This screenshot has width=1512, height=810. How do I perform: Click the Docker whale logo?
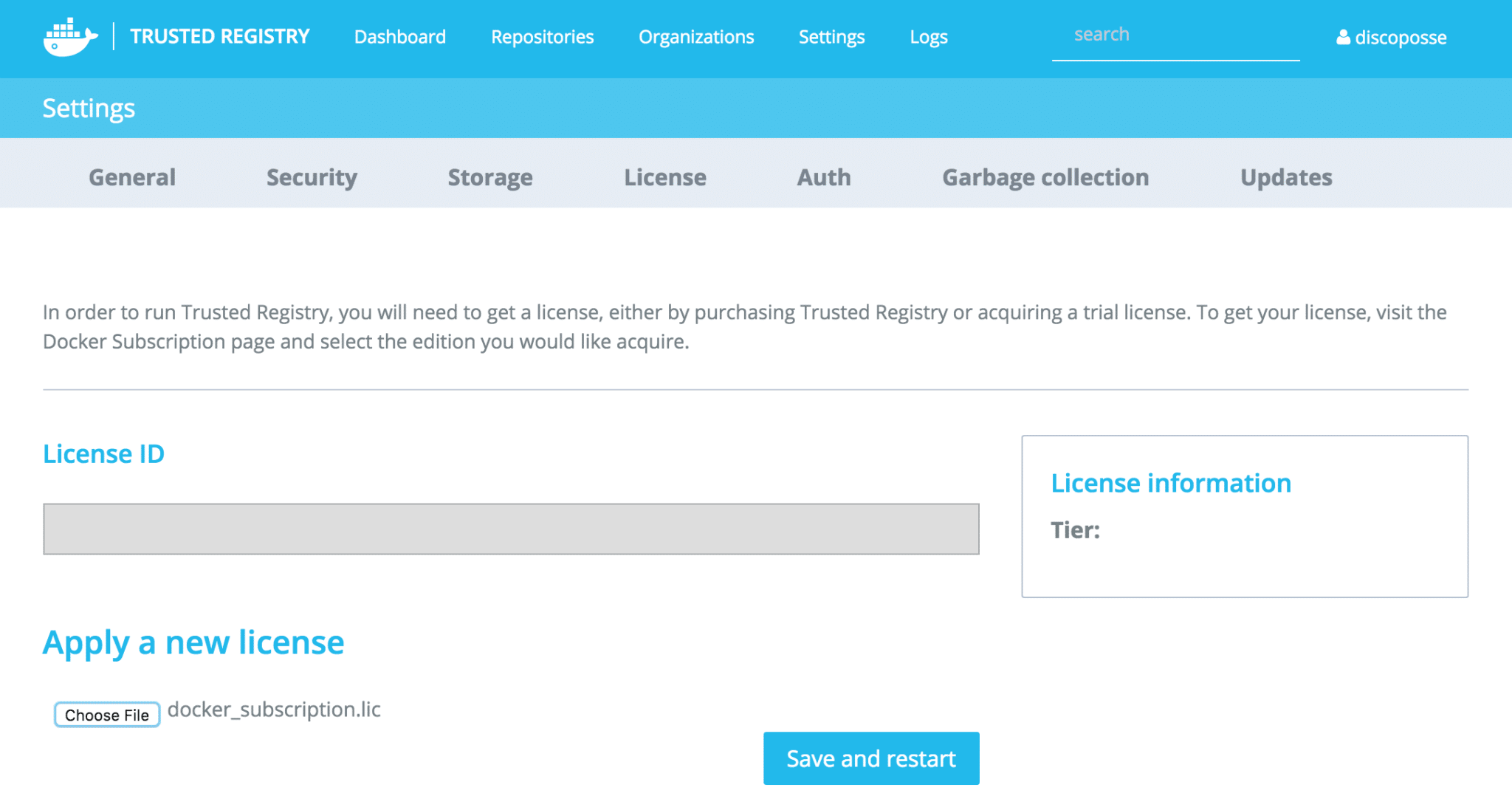coord(70,37)
